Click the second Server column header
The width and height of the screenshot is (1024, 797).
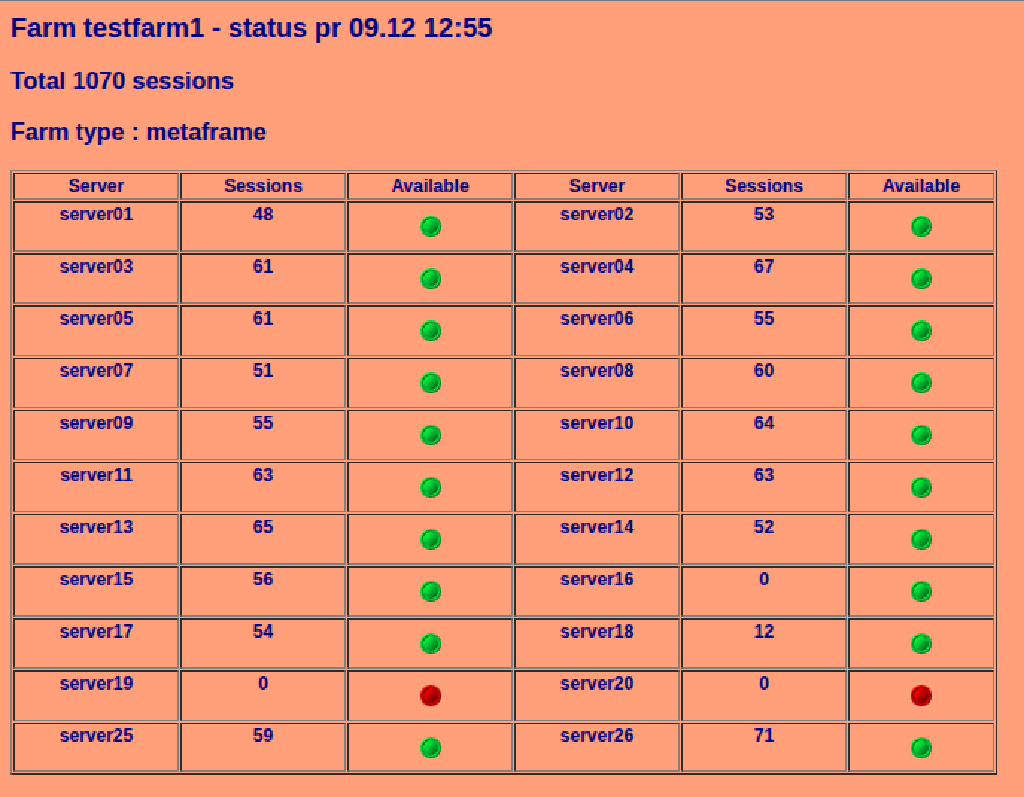596,186
